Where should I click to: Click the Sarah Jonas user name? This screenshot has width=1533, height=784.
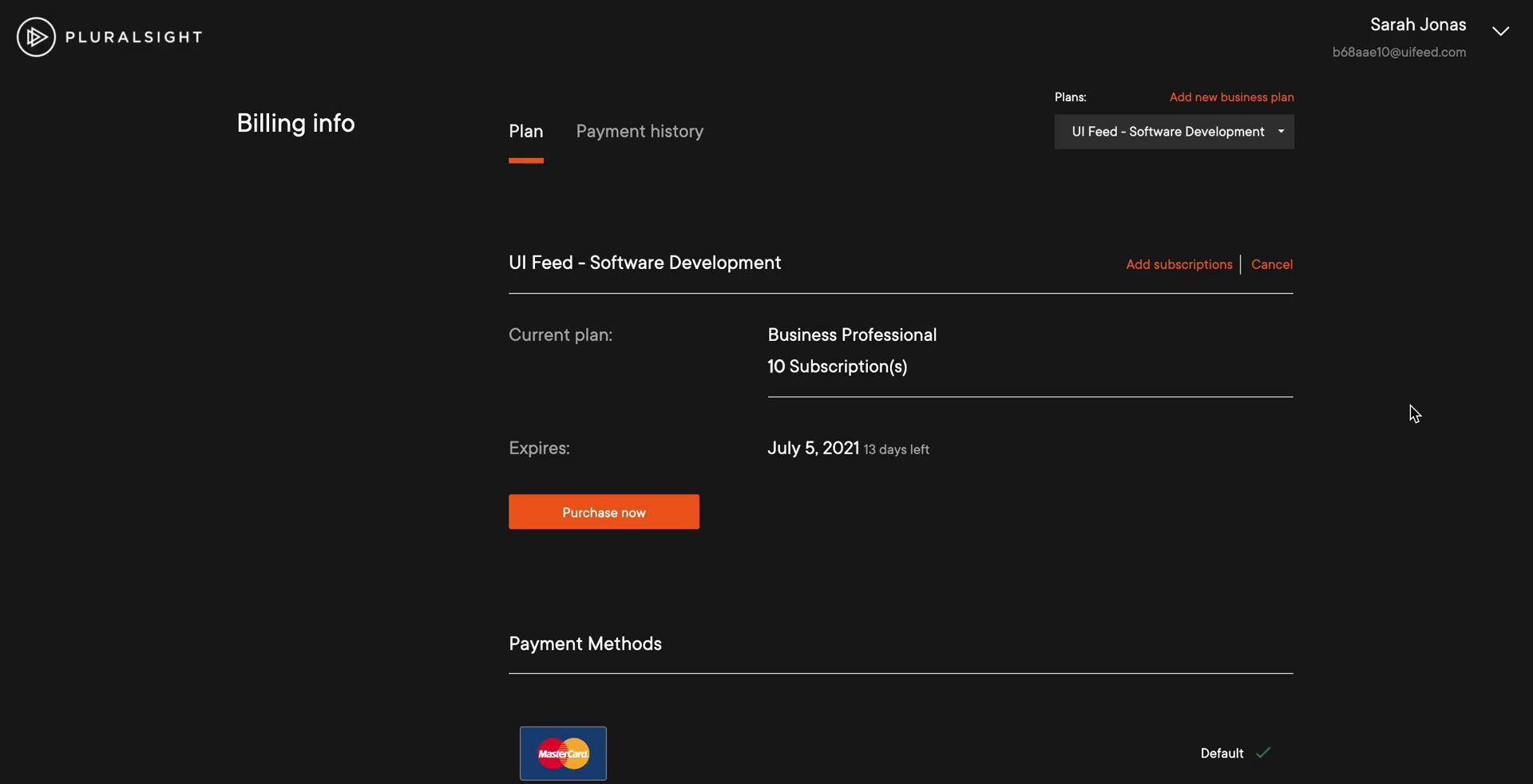pyautogui.click(x=1418, y=25)
